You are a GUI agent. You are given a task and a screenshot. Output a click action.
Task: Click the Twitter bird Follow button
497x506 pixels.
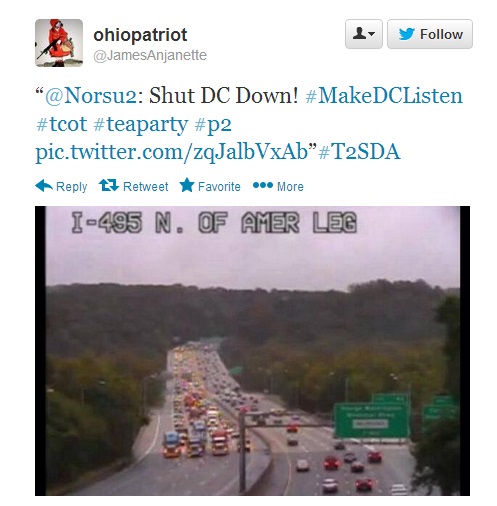coord(430,34)
